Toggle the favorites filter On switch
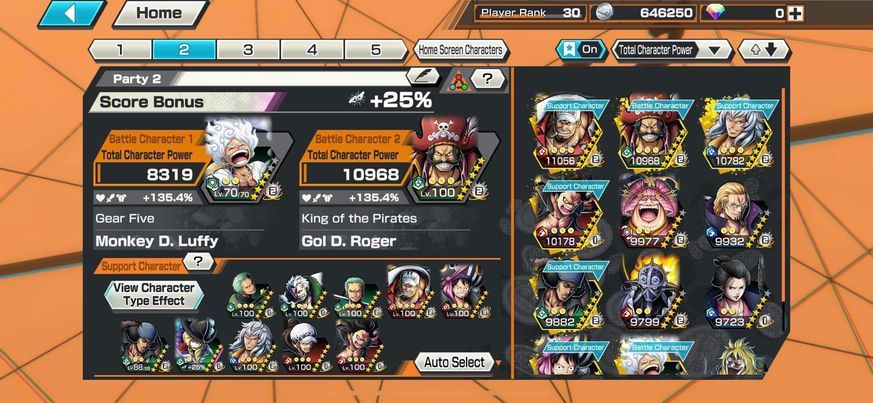 582,50
